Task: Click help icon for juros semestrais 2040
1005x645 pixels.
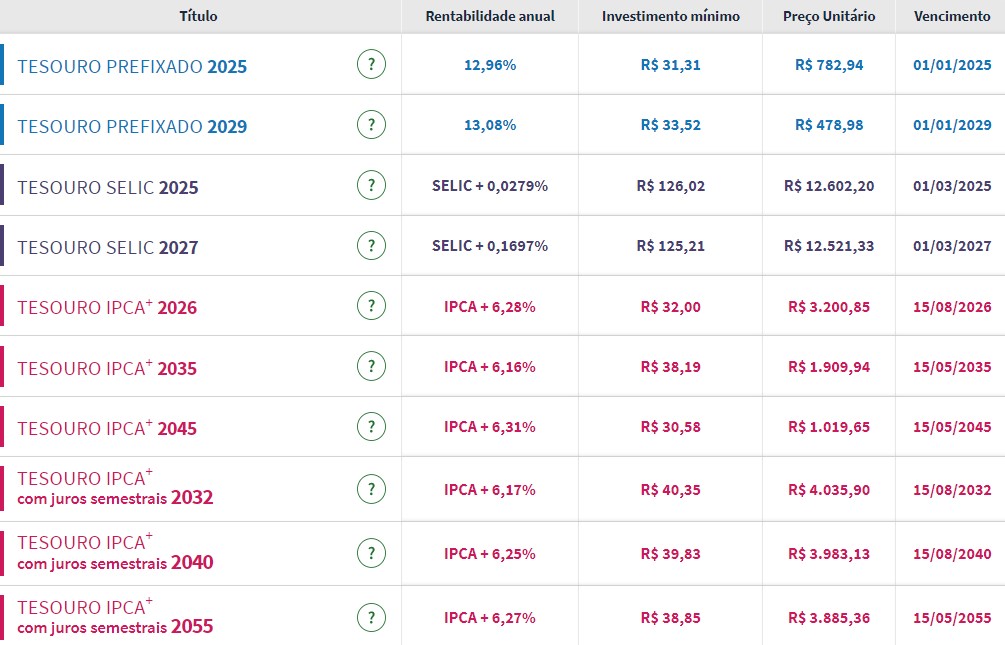Action: (x=371, y=553)
